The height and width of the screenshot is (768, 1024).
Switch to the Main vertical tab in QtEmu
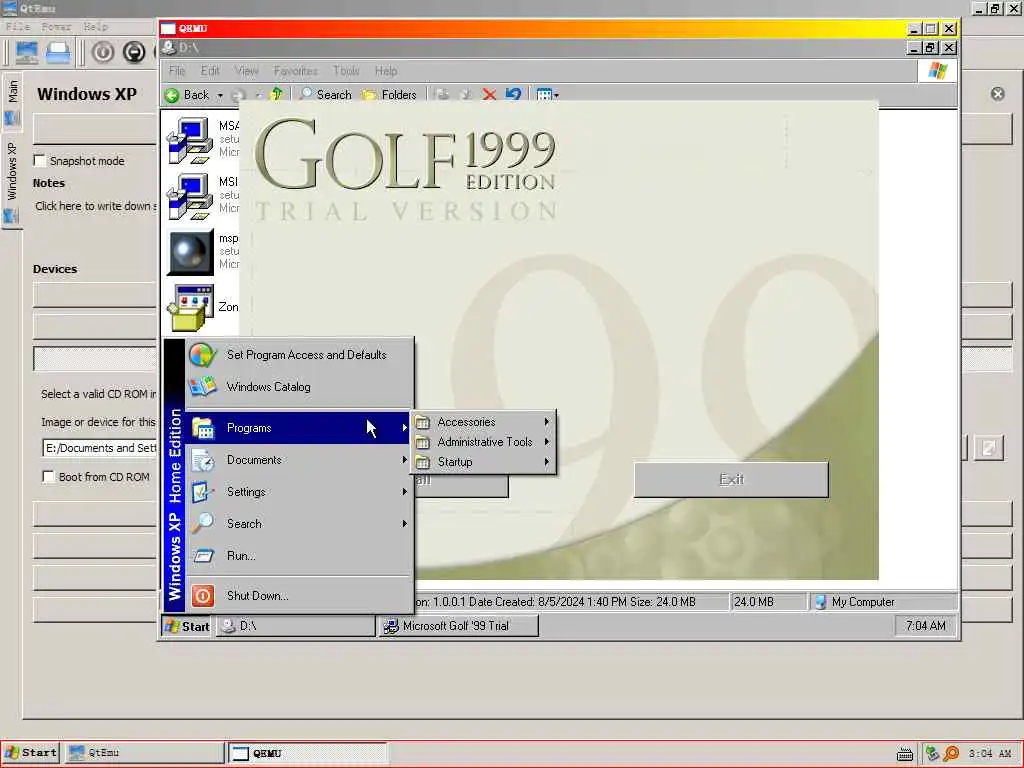coord(12,102)
